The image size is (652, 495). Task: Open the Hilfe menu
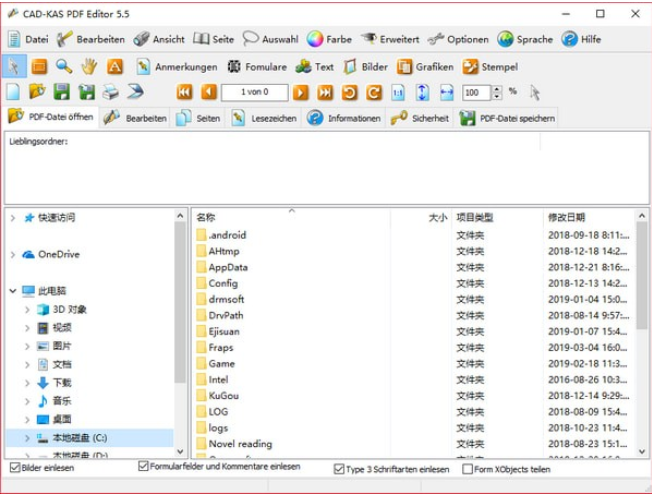click(581, 40)
